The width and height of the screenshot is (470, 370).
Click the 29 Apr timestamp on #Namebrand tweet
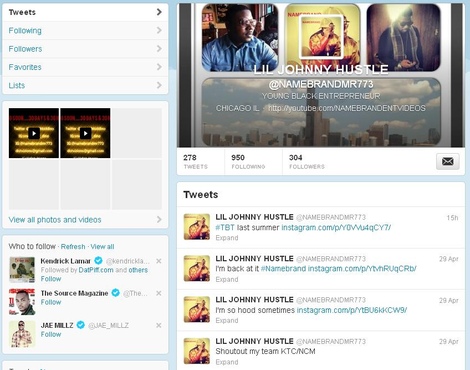(x=449, y=259)
